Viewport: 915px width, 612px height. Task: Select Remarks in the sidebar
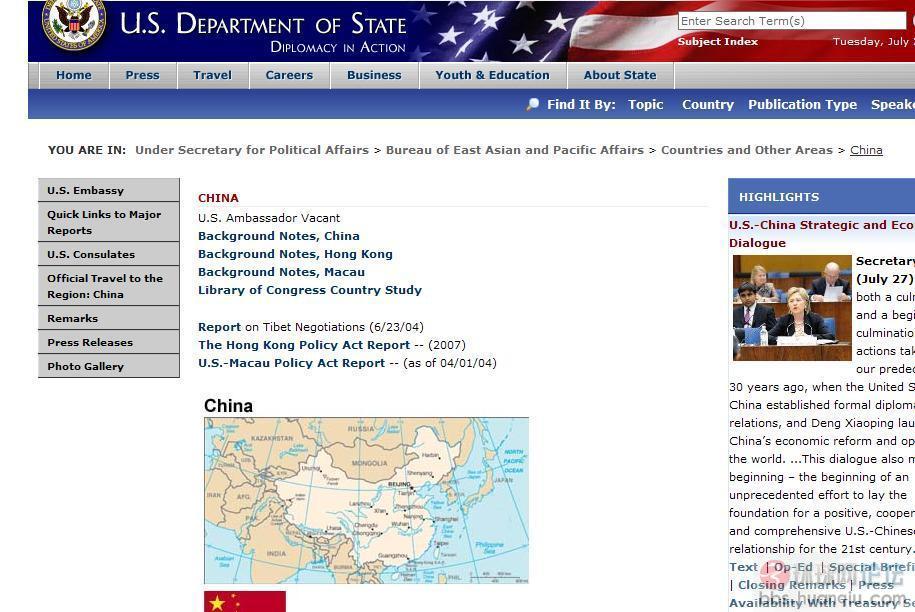[109, 318]
